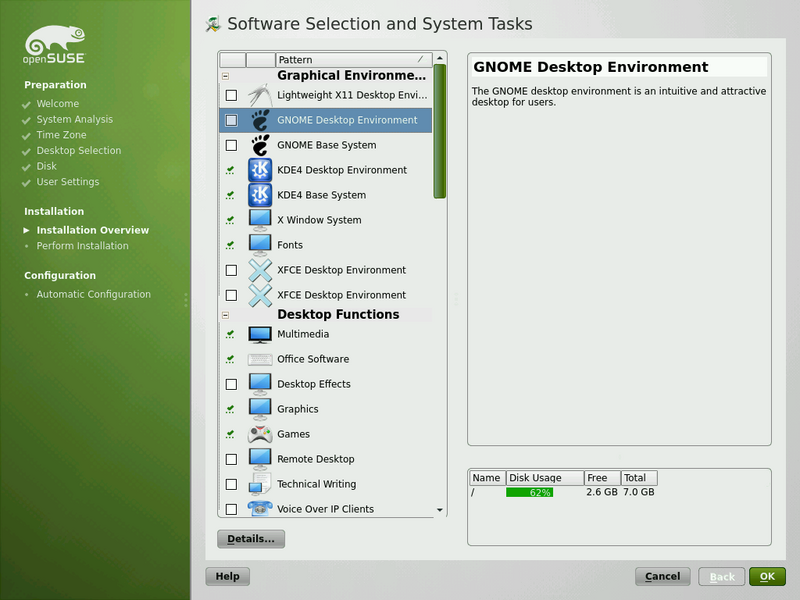Toggle the Games status mark
Image resolution: width=800 pixels, height=600 pixels.
(x=231, y=434)
